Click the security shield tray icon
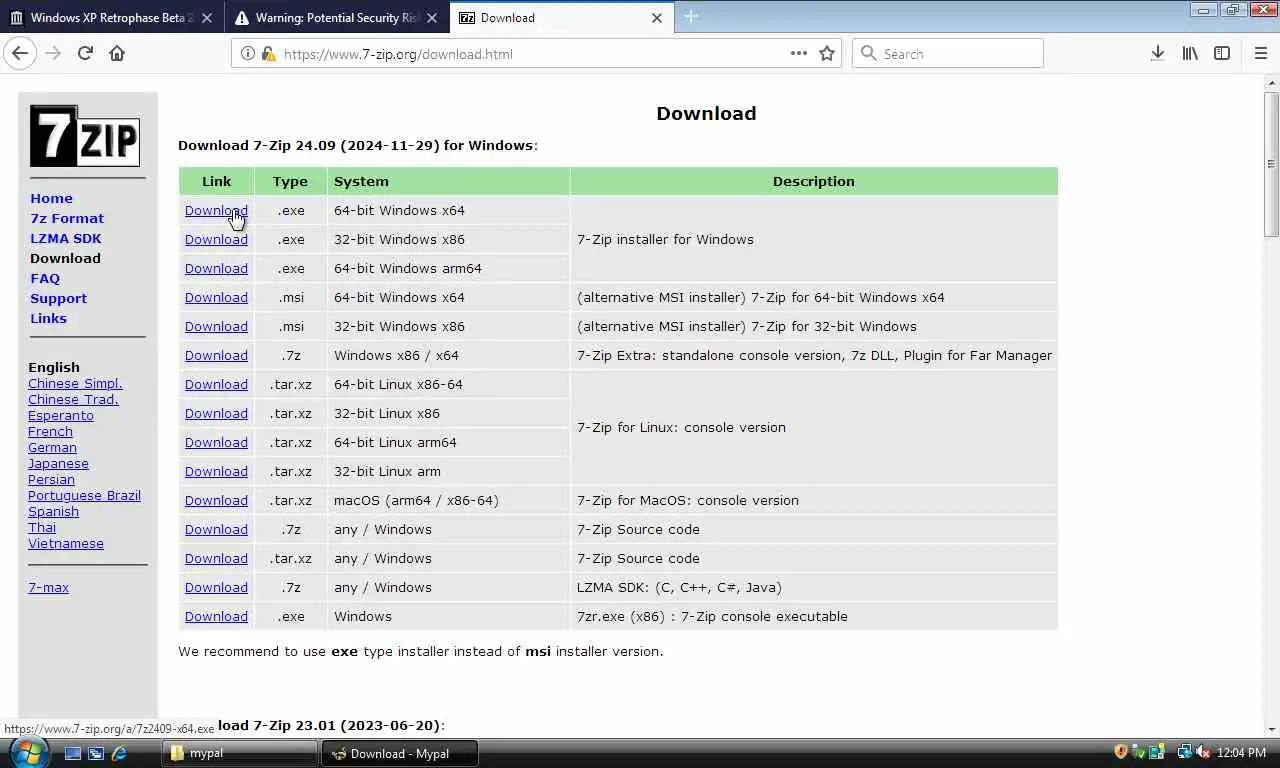The height and width of the screenshot is (768, 1280). (x=1121, y=752)
